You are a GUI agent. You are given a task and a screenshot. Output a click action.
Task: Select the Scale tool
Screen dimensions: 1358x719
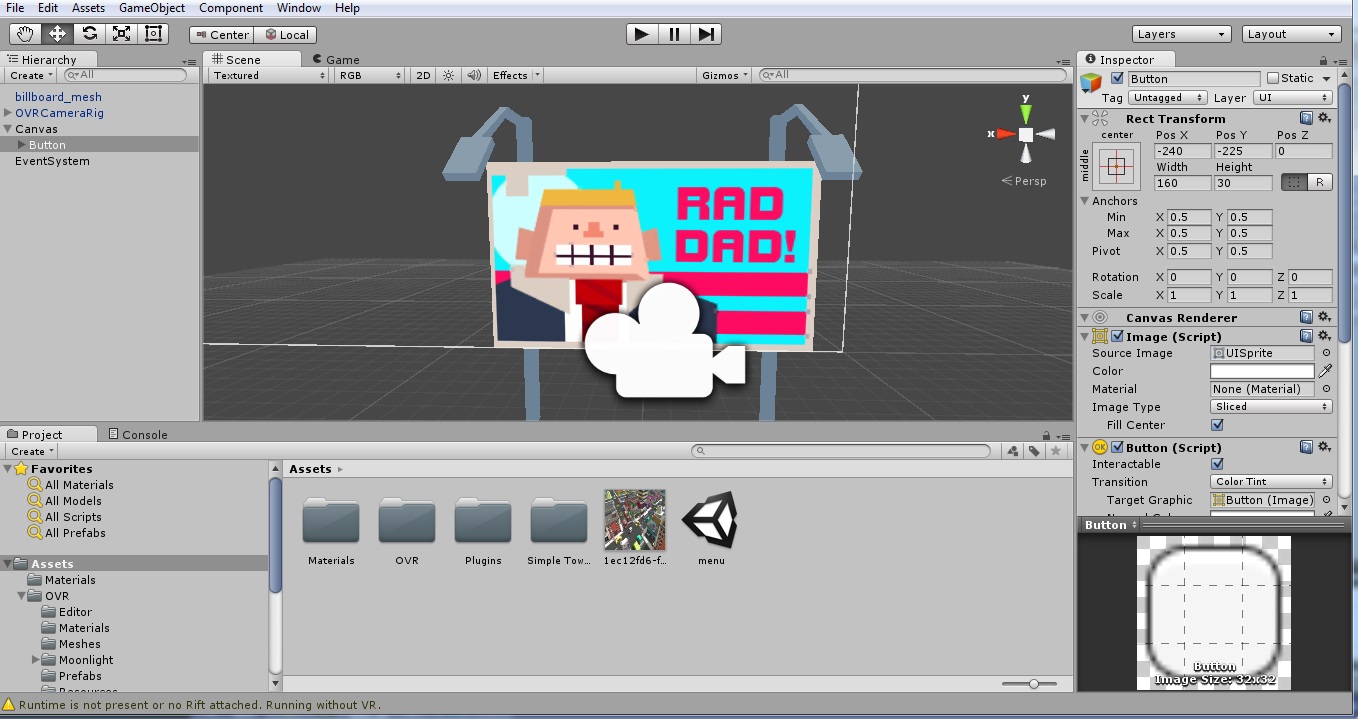[x=121, y=33]
